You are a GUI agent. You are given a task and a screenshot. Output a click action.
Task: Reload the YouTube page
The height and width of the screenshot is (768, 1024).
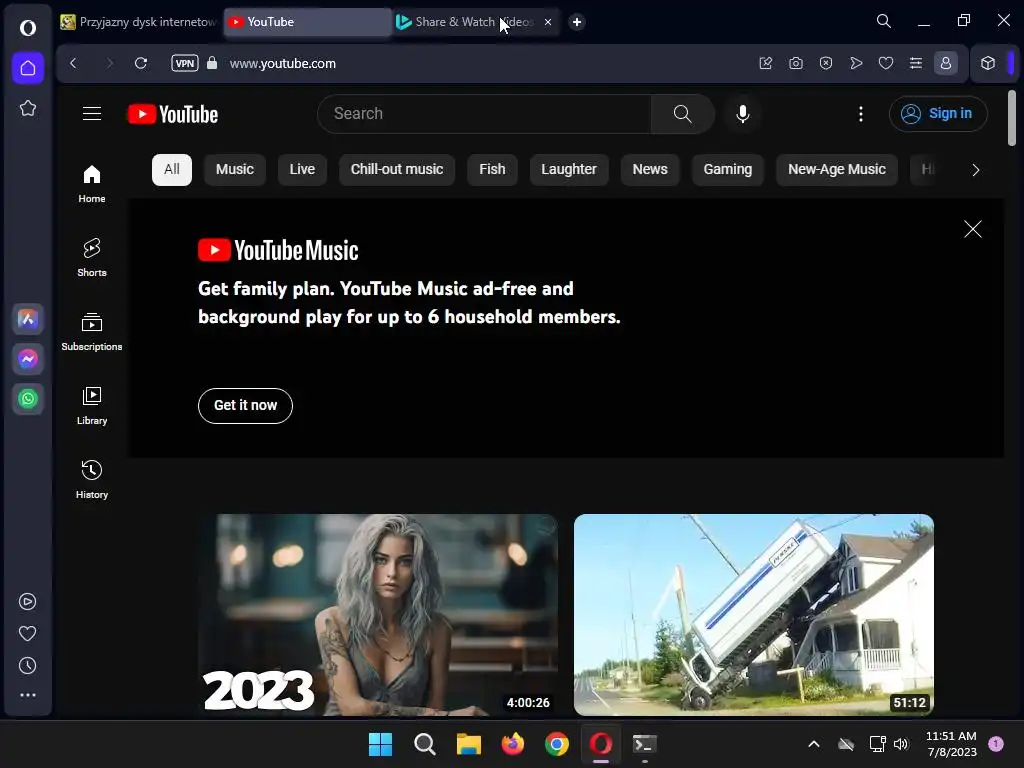pyautogui.click(x=141, y=63)
